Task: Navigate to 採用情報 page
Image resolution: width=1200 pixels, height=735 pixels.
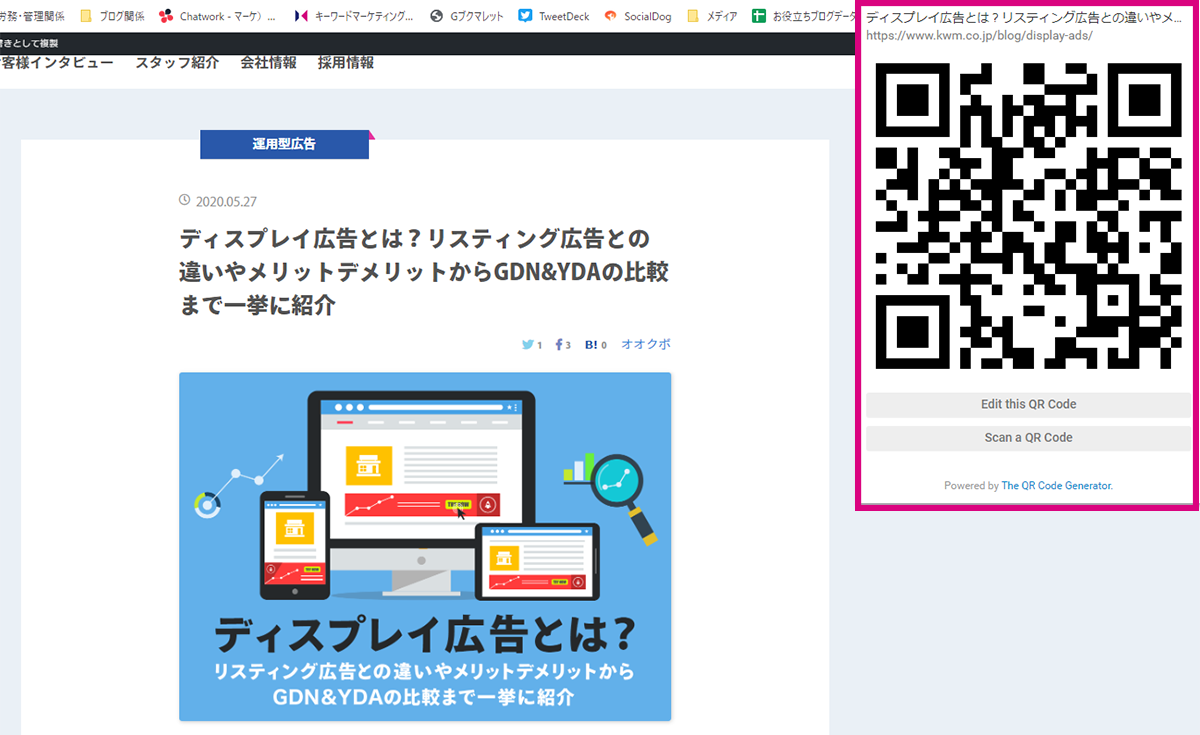Action: 346,62
